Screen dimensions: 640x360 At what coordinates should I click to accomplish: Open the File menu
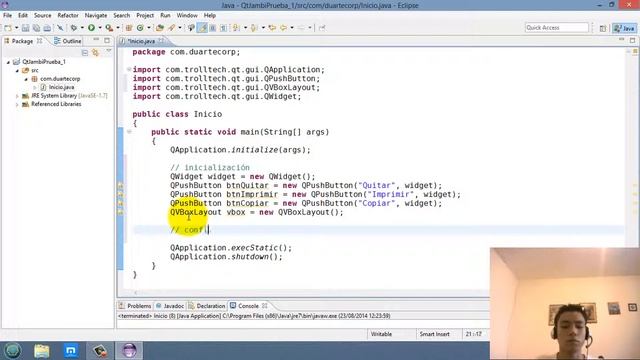(x=7, y=15)
